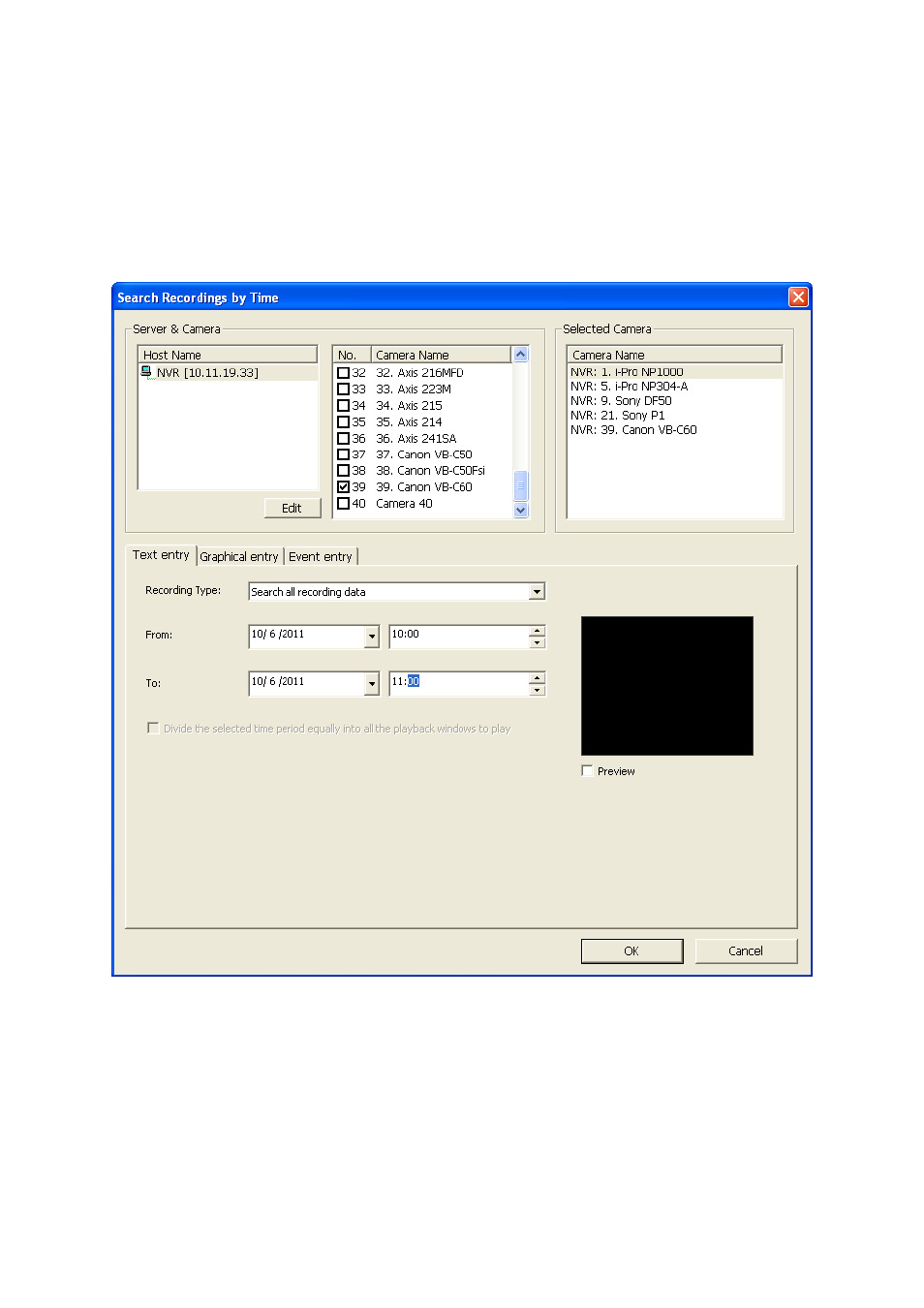Open the From date dropdown arrow
Image resolution: width=924 pixels, height=1308 pixels.
(x=372, y=637)
